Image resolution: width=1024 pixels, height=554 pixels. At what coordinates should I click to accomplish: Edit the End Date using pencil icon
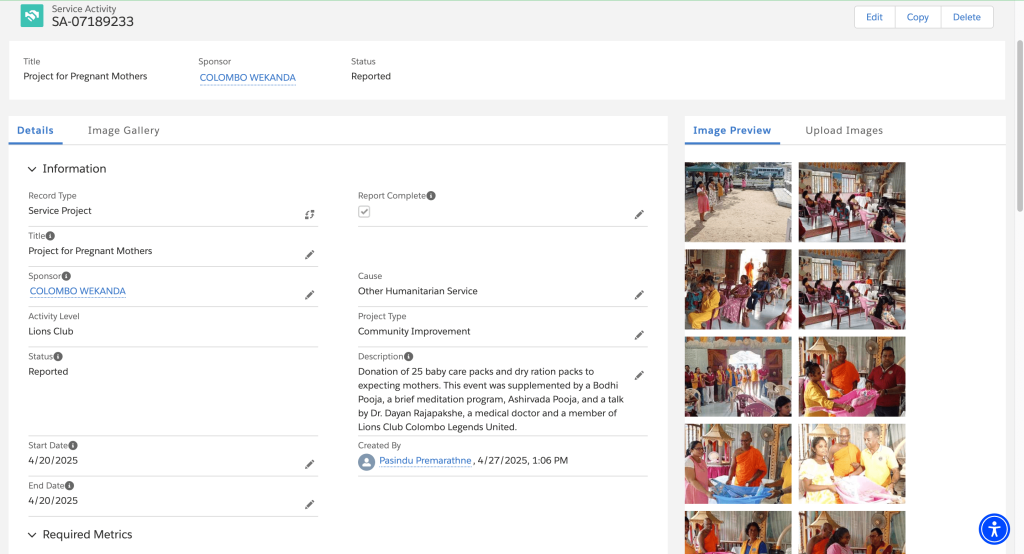(x=310, y=504)
